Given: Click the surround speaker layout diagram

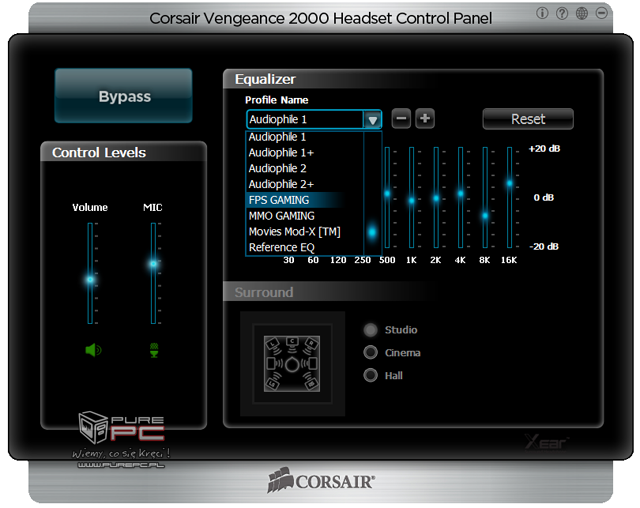Looking at the screenshot, I should click(292, 364).
